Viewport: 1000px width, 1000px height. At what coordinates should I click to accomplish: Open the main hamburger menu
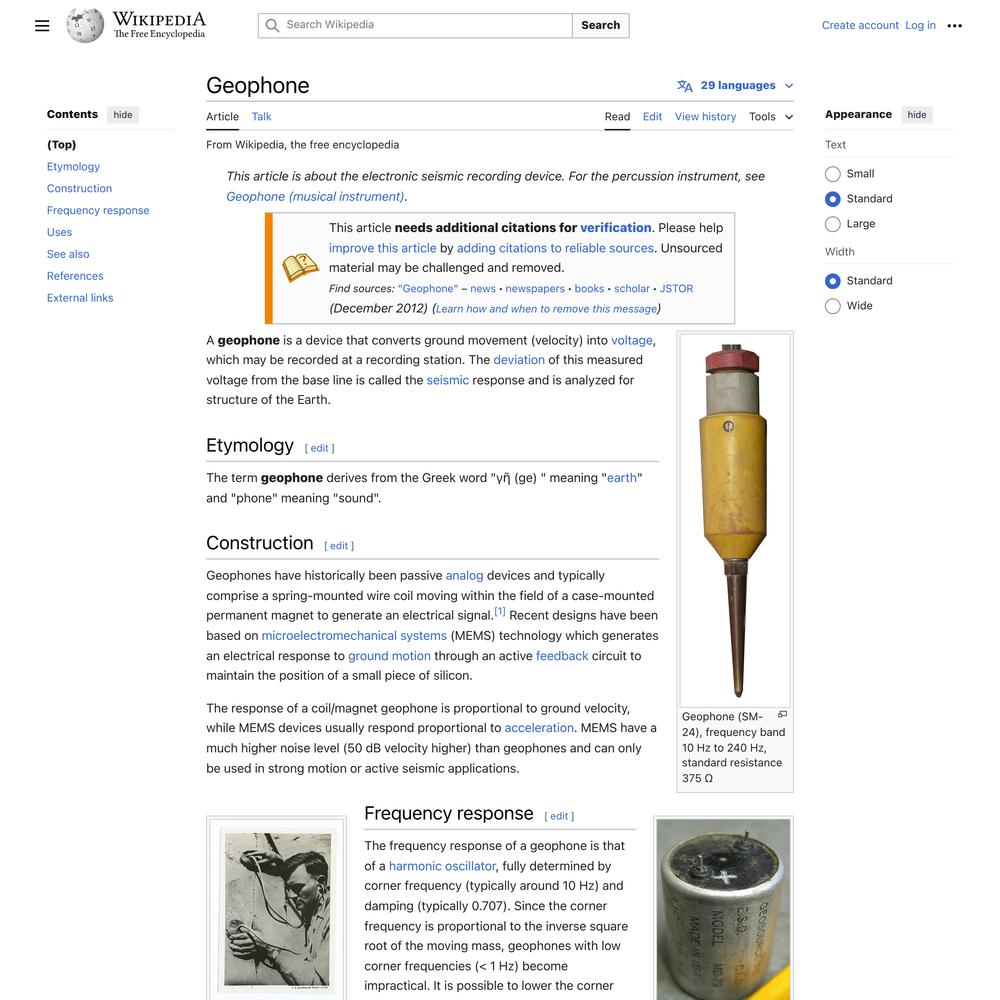[x=42, y=26]
